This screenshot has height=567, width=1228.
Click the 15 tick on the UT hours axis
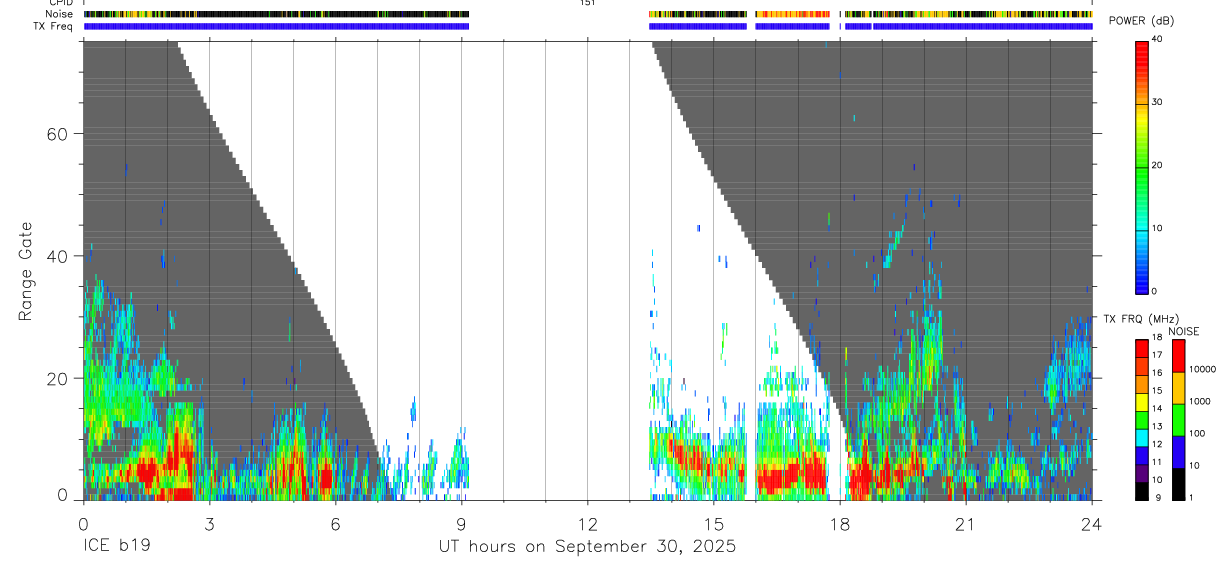713,524
